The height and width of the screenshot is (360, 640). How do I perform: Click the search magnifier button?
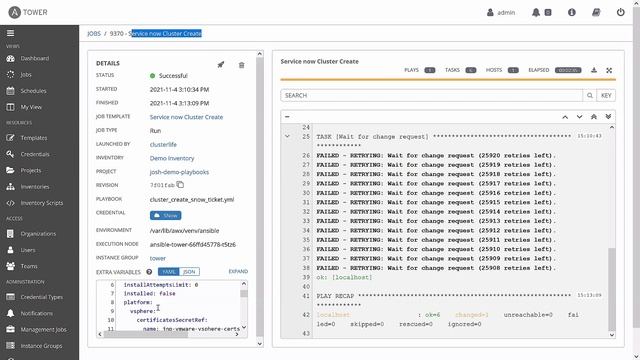point(590,96)
